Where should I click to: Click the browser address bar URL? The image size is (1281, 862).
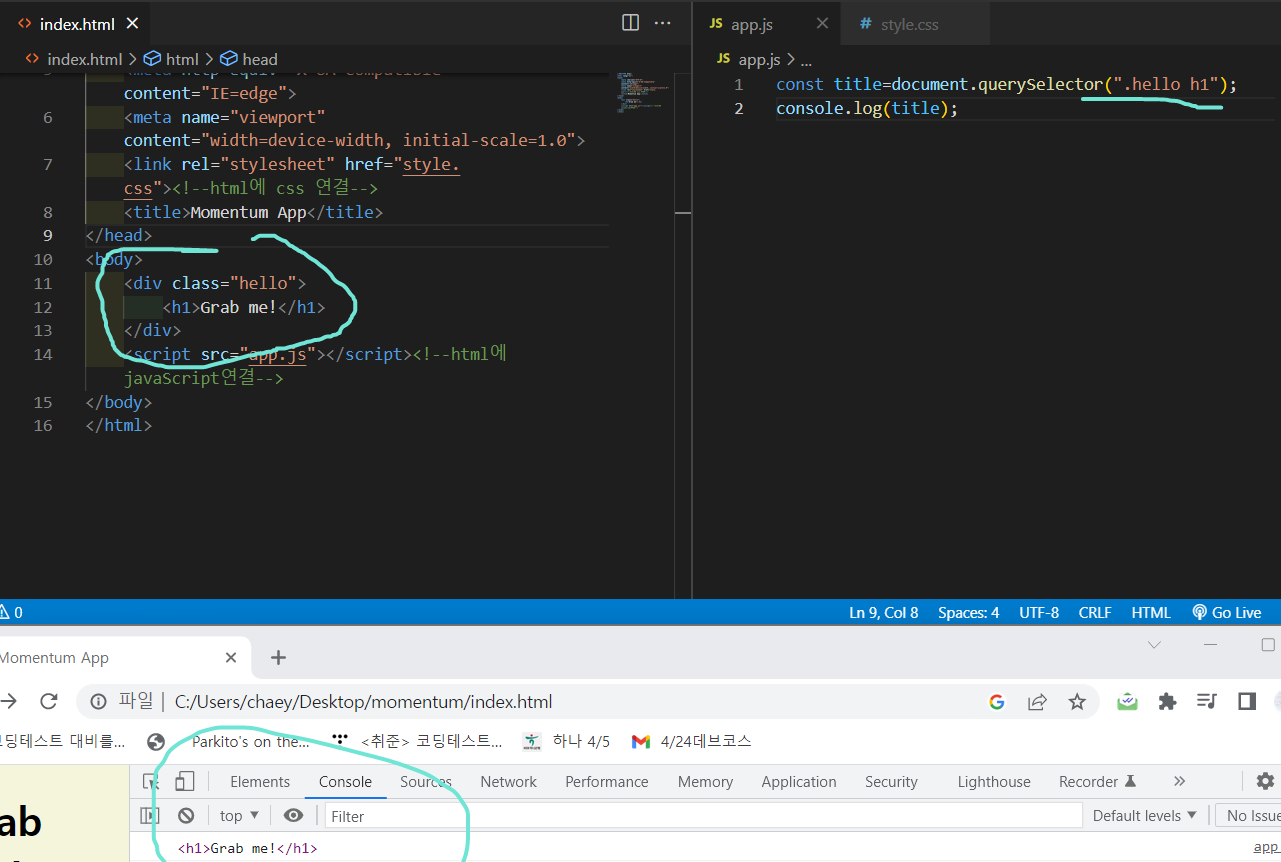click(x=363, y=702)
